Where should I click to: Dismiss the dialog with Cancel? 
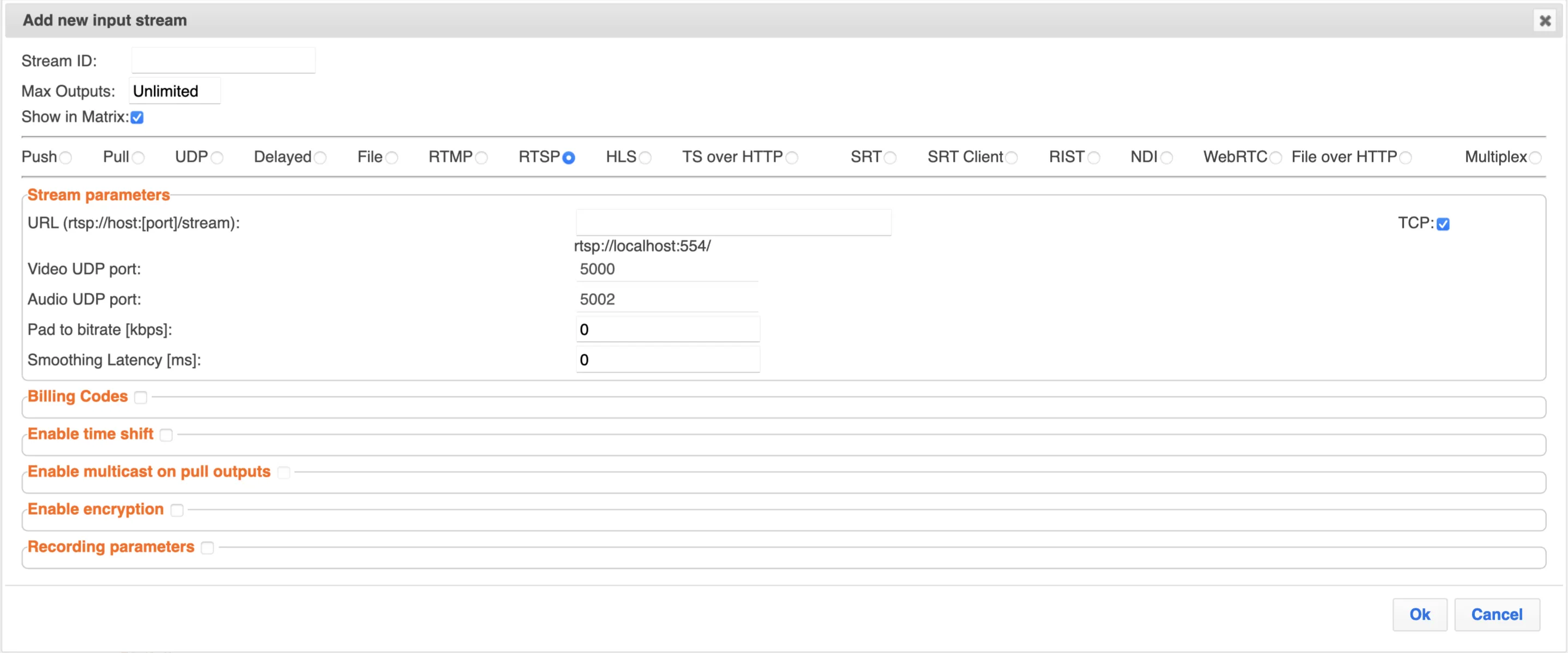(1497, 615)
